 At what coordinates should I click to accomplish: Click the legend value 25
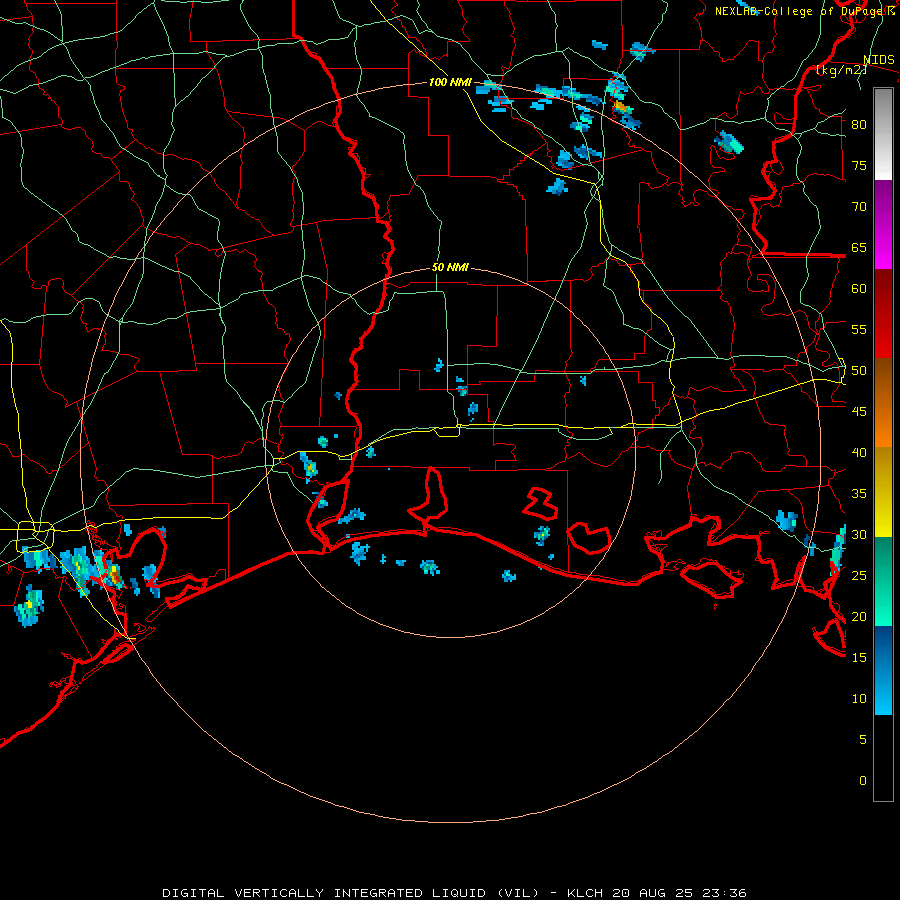tap(859, 576)
